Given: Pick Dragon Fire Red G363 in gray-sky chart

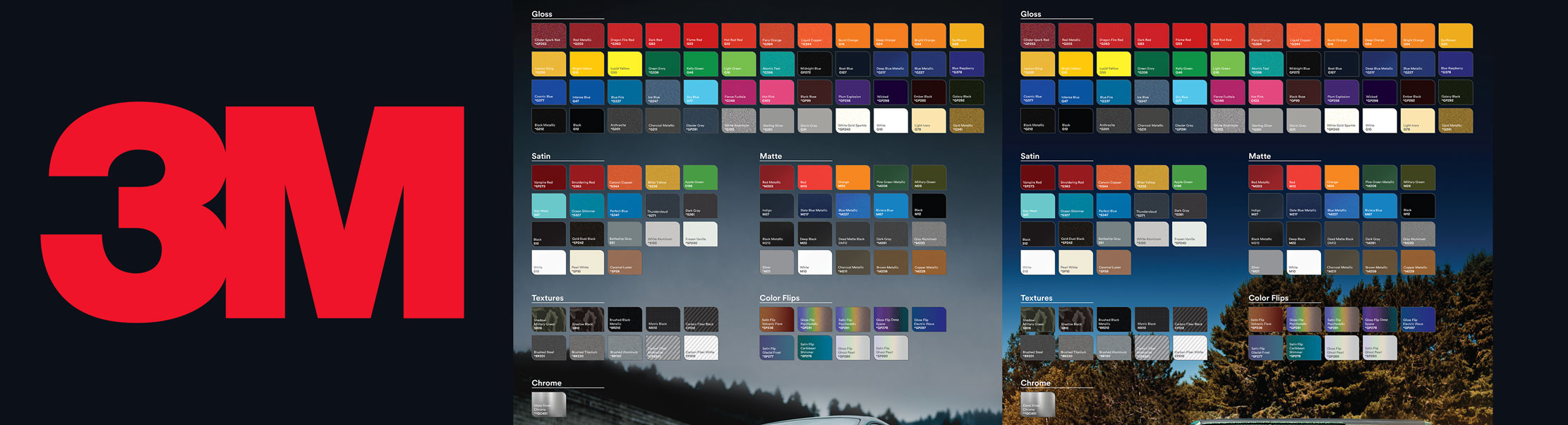Looking at the screenshot, I should pyautogui.click(x=625, y=35).
